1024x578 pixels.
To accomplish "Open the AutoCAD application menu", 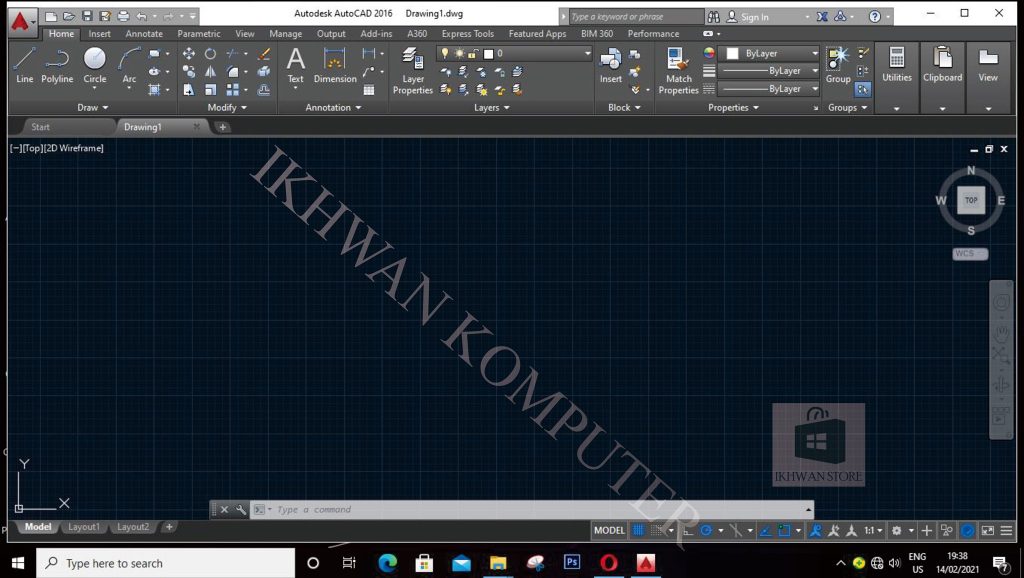I will coord(21,21).
